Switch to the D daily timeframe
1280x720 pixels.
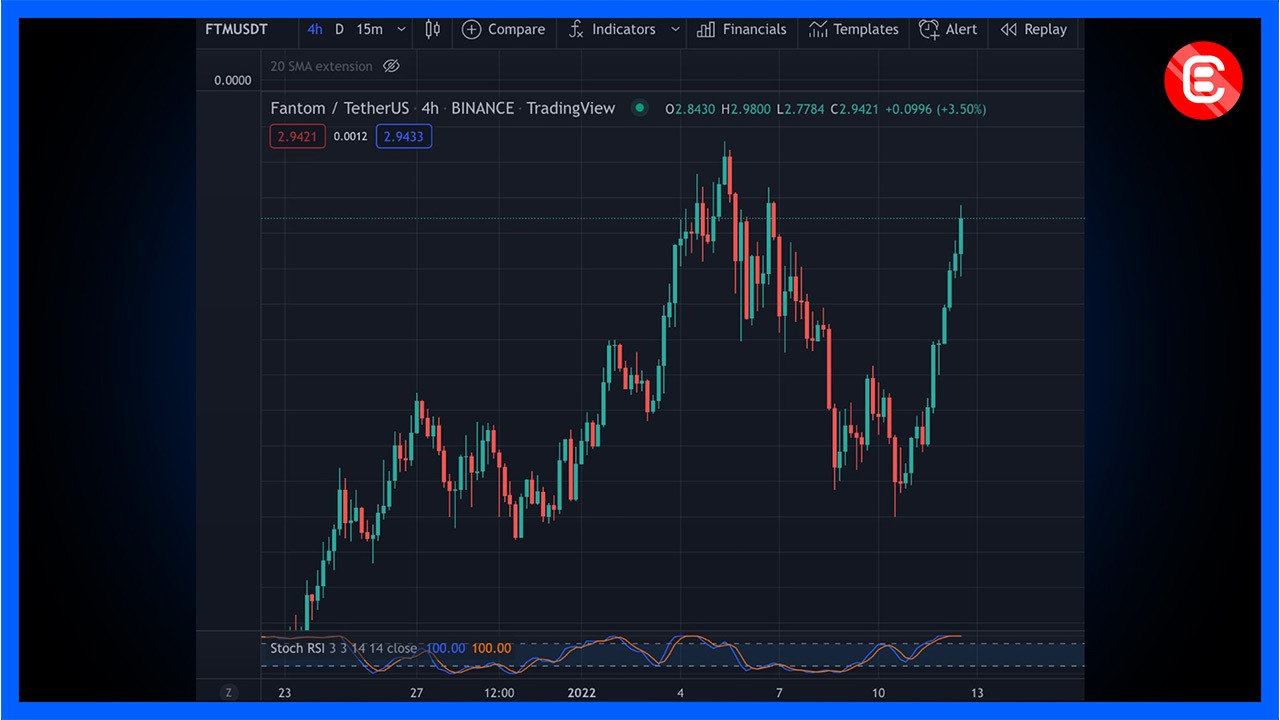(x=339, y=29)
